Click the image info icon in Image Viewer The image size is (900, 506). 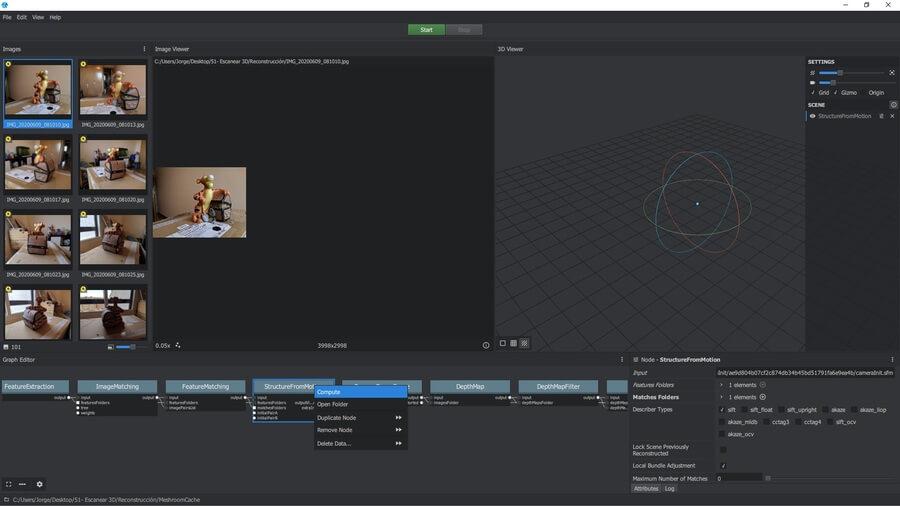486,345
